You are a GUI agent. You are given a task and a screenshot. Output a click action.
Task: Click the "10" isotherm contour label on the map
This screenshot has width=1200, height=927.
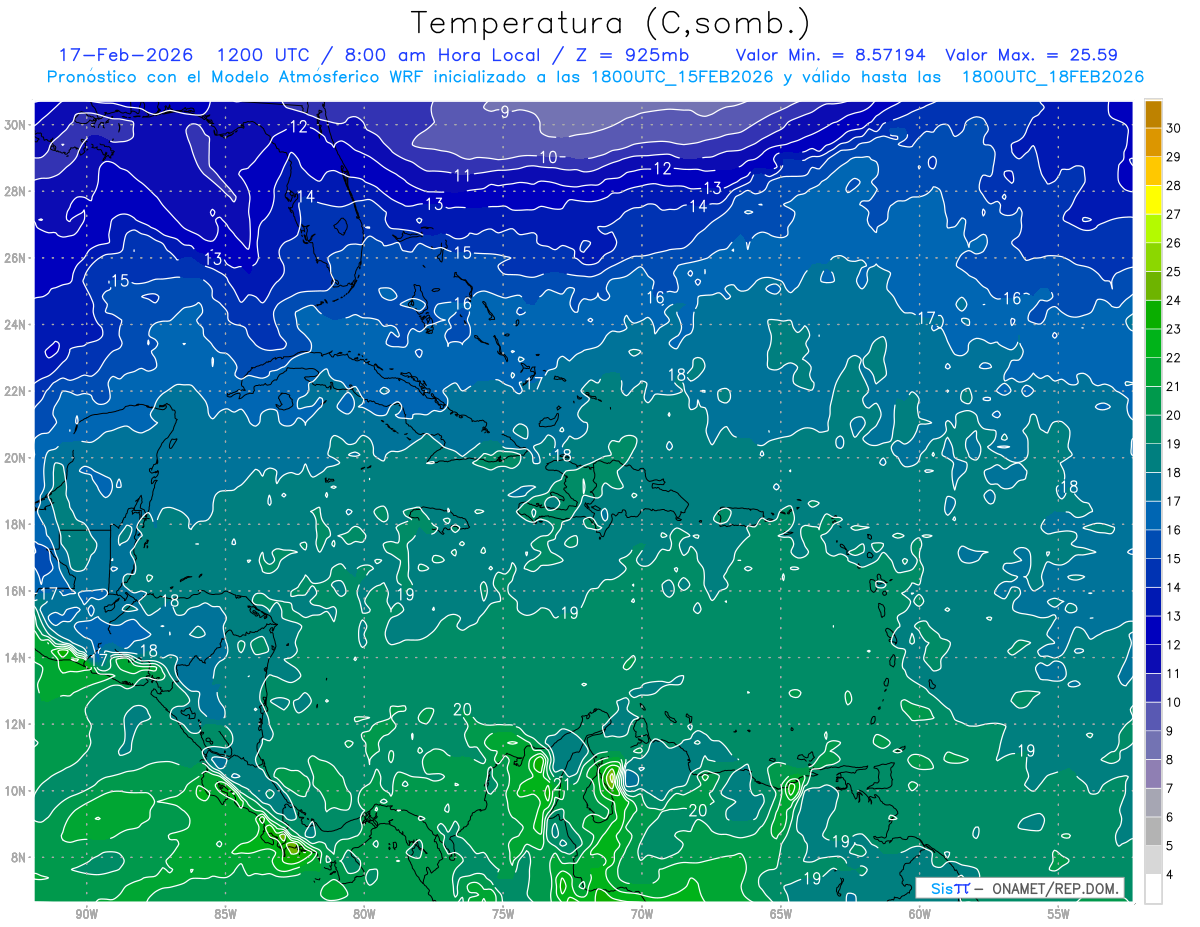click(548, 157)
